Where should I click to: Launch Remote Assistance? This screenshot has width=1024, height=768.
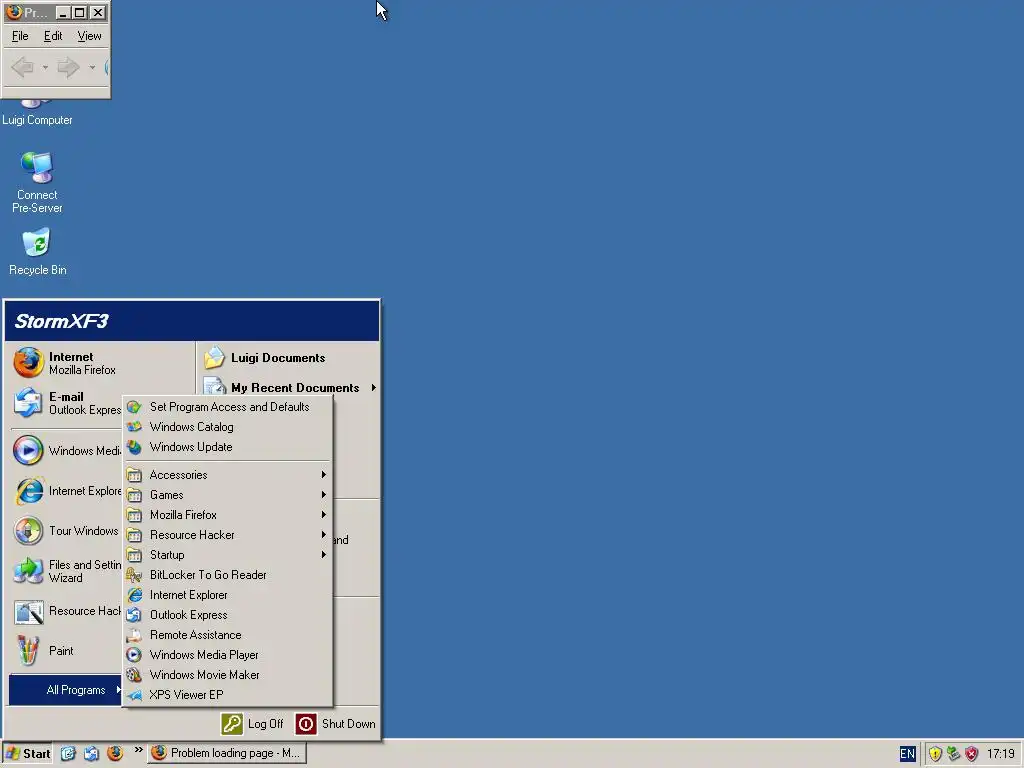pos(227,635)
